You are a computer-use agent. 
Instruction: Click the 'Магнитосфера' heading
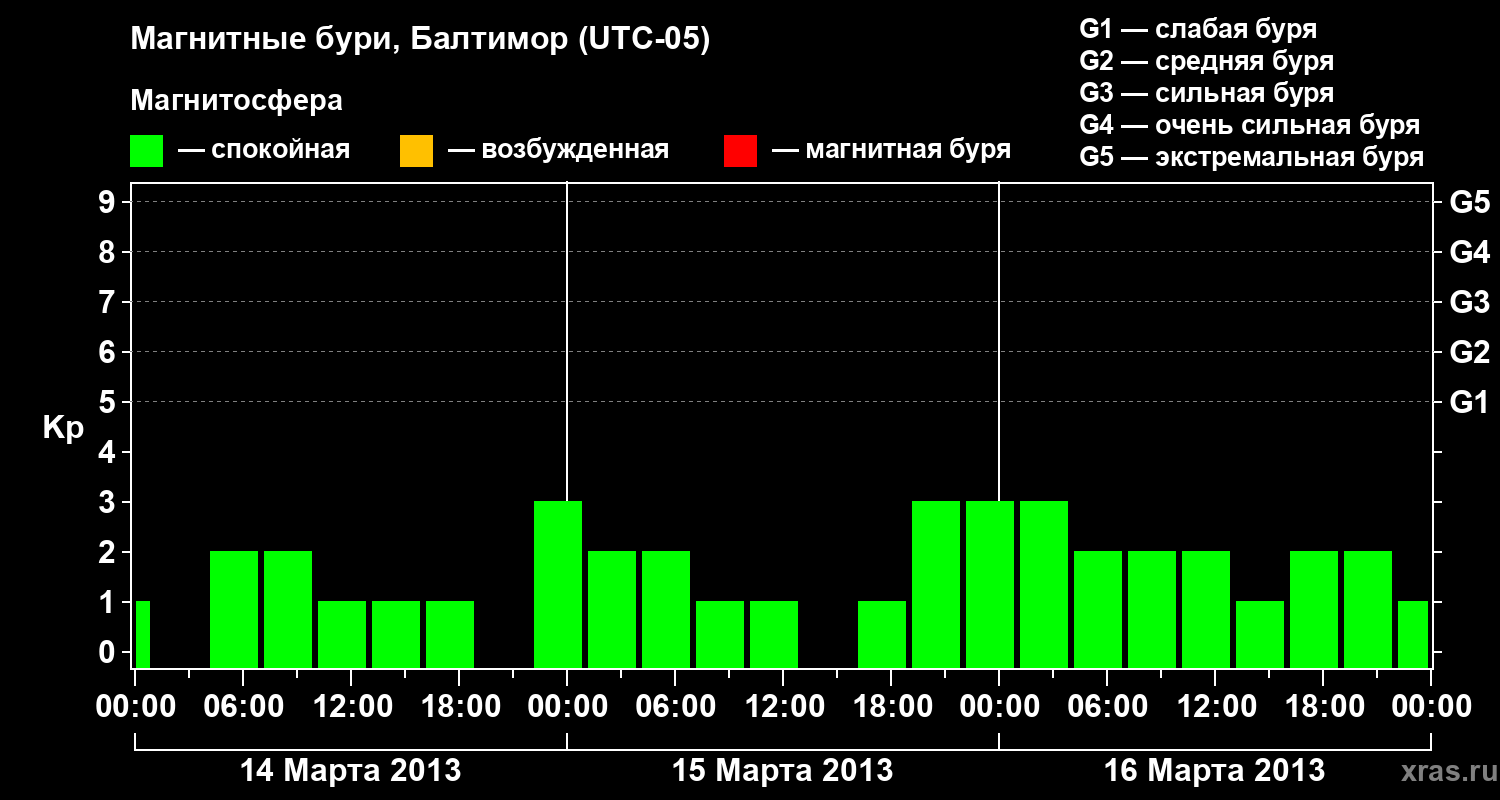236,101
